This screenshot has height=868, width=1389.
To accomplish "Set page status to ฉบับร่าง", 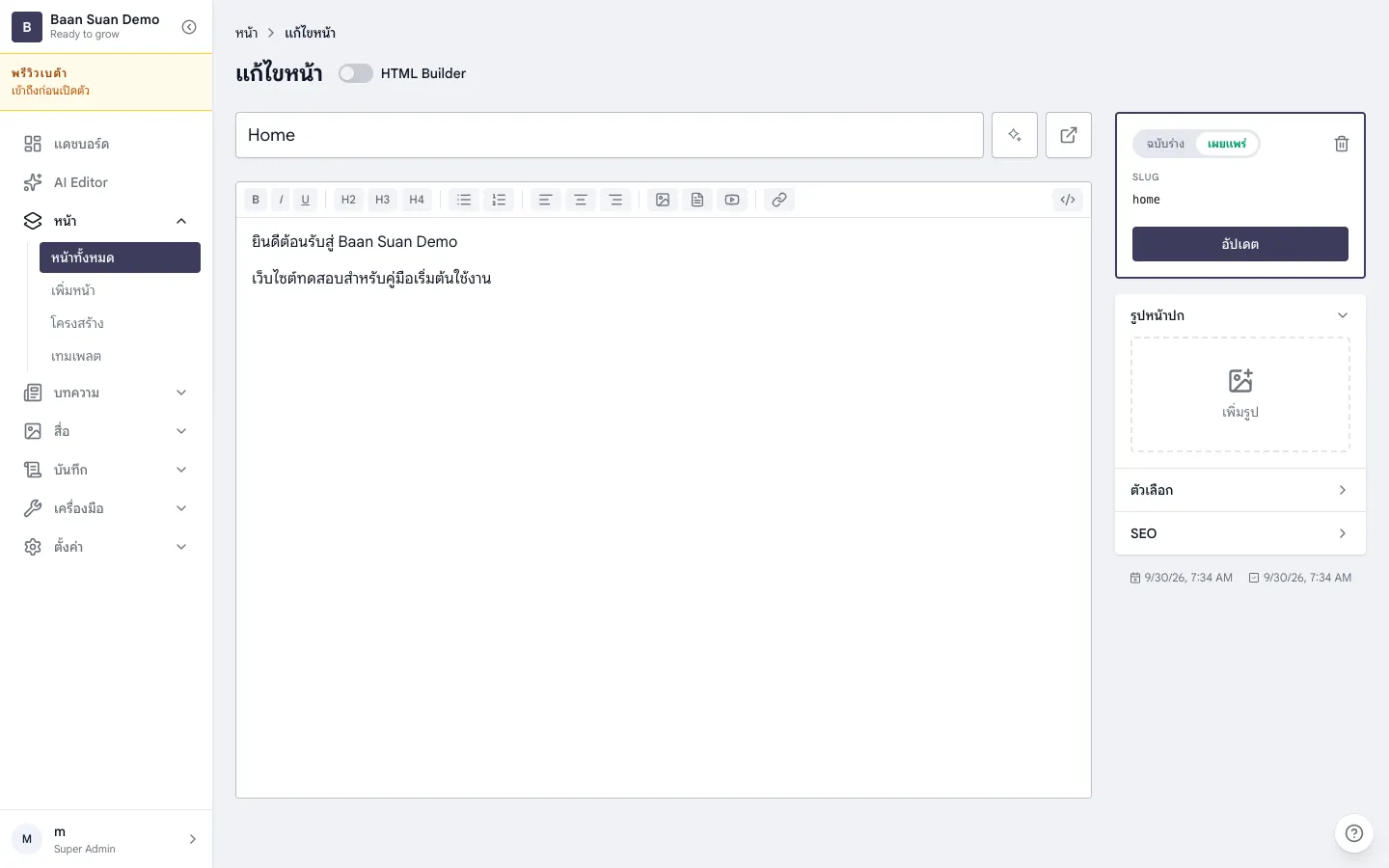I will (1165, 144).
